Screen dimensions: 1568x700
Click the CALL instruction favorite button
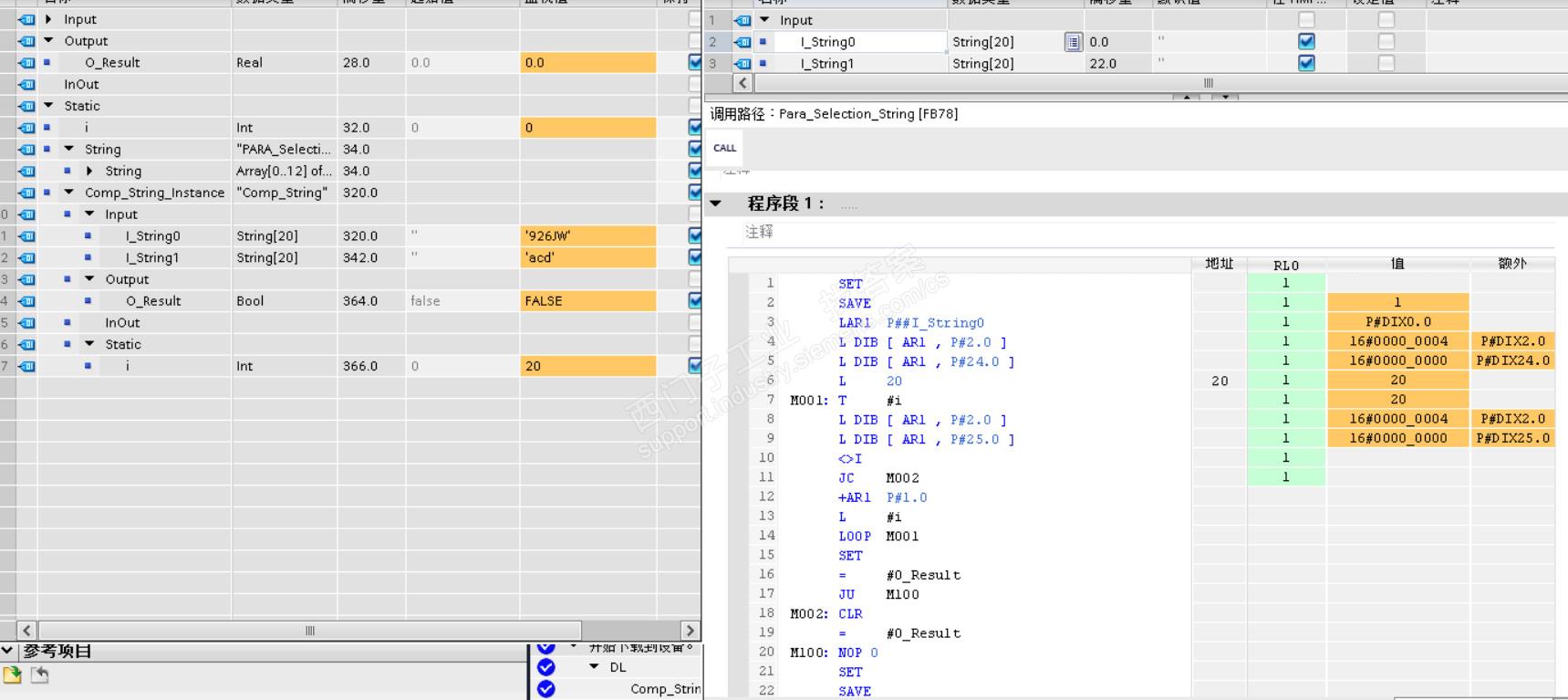pos(725,148)
